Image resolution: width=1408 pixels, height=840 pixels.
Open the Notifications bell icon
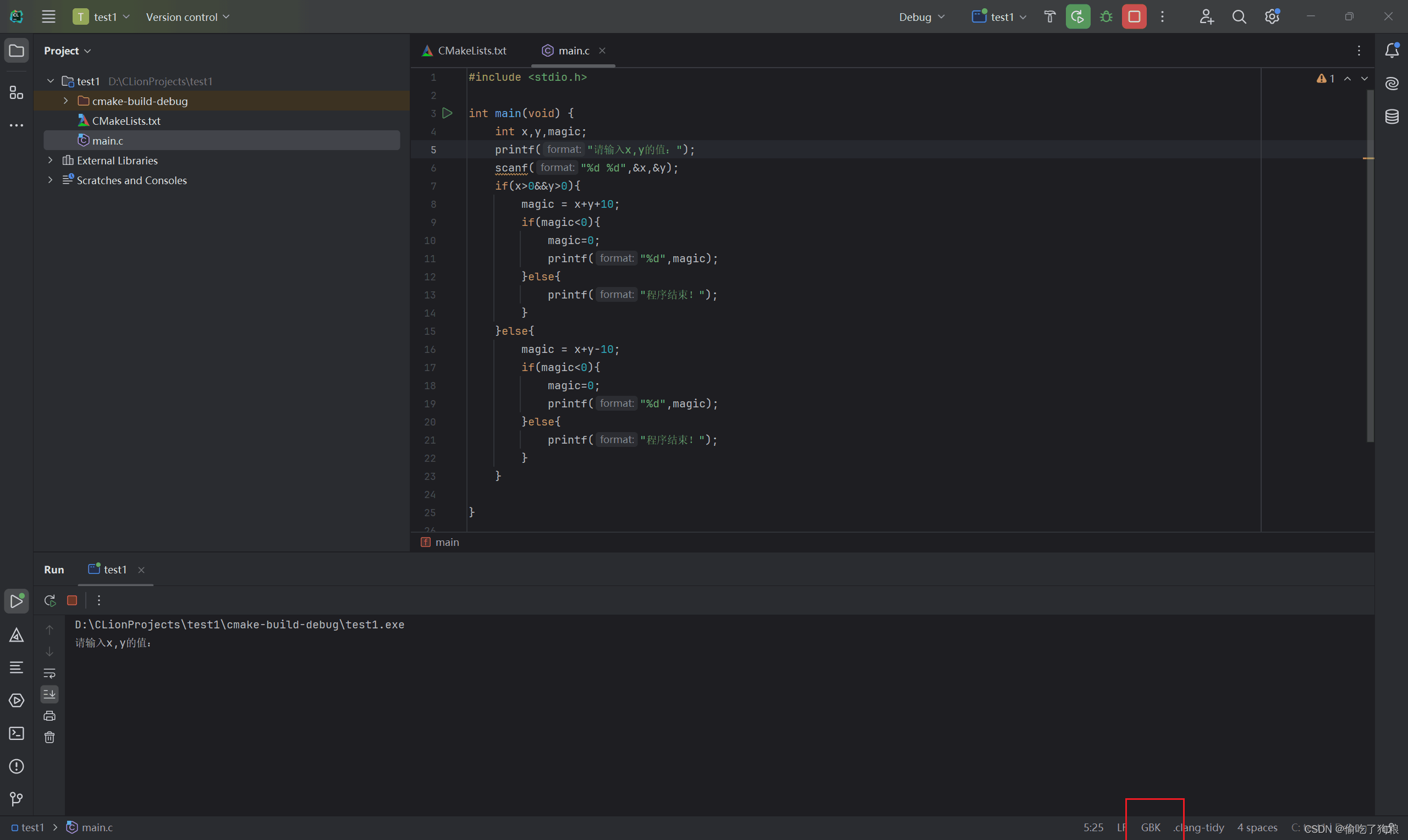coord(1391,51)
